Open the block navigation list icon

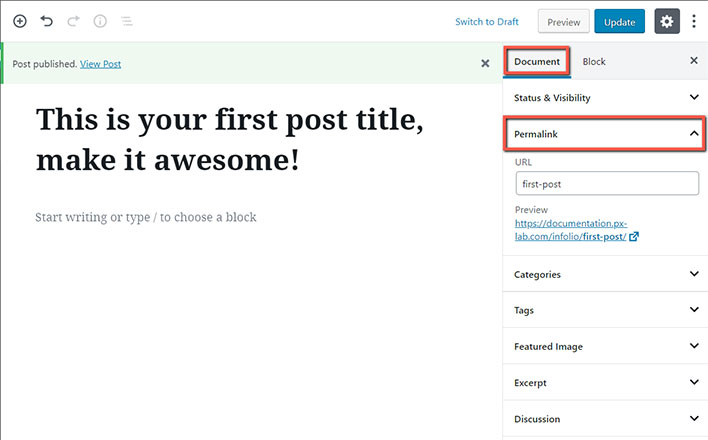[x=127, y=21]
